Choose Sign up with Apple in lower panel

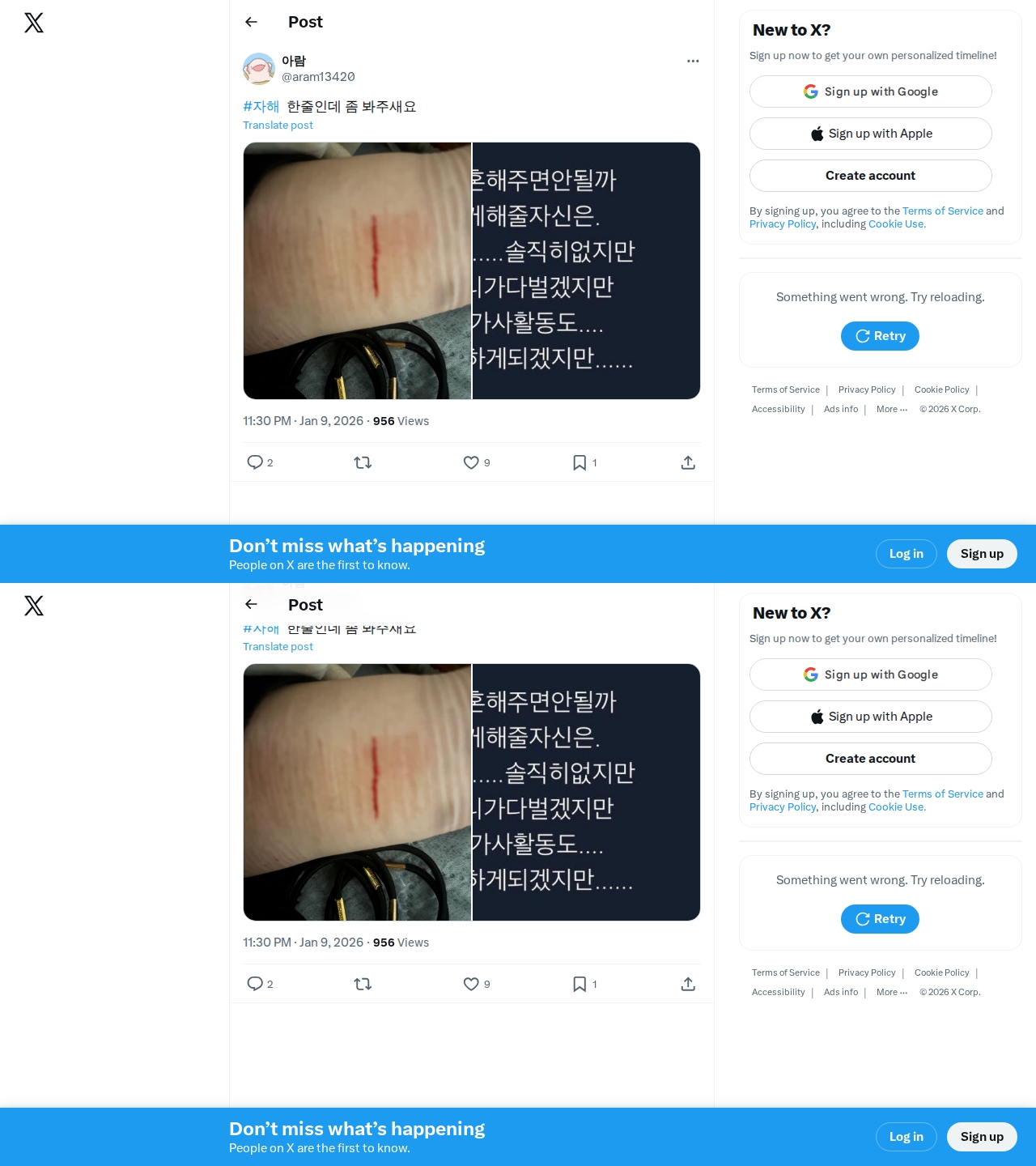[871, 717]
